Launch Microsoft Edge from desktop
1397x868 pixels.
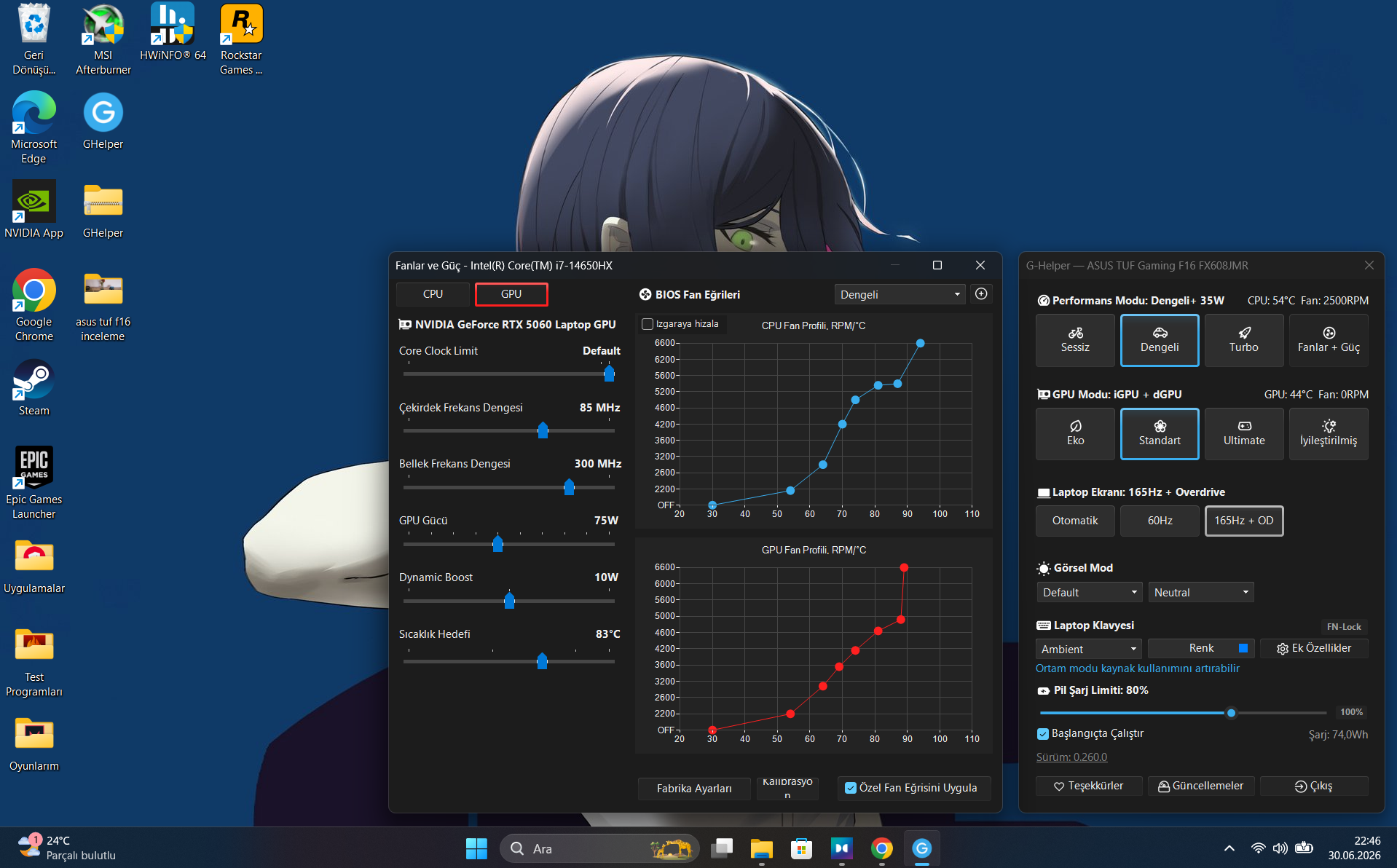34,127
